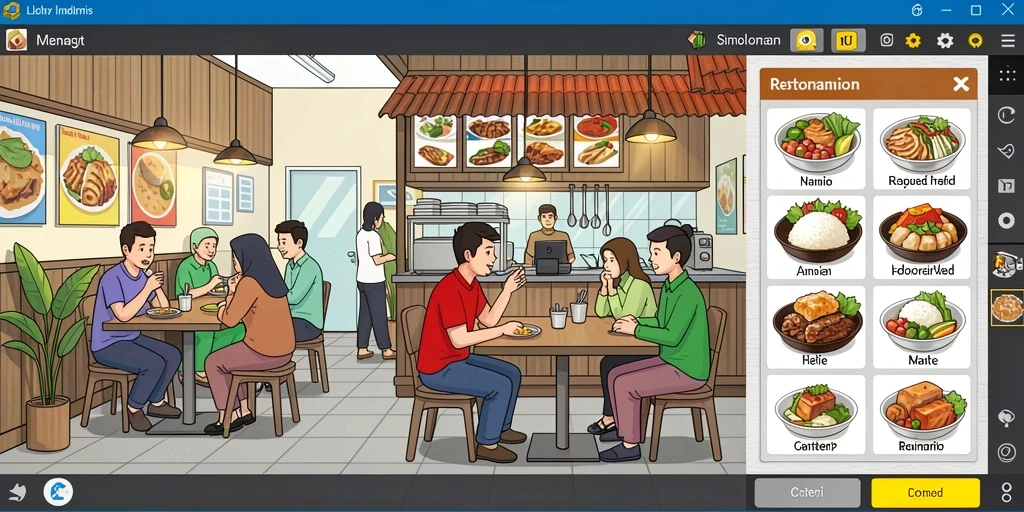The width and height of the screenshot is (1024, 512).
Task: Click the blue wave circle icon bottom left
Action: coord(58,492)
